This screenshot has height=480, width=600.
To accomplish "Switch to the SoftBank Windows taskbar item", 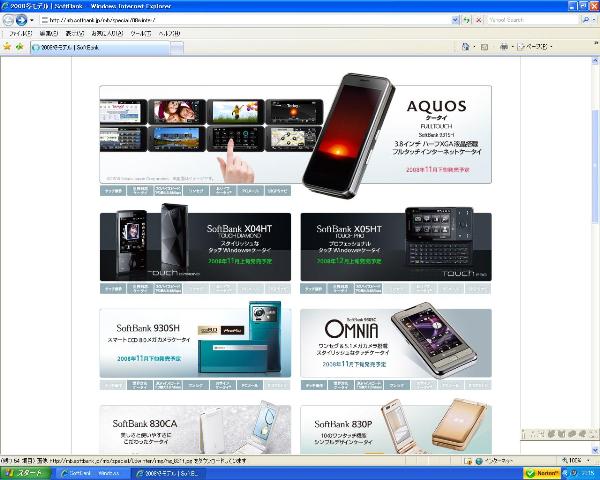I will [91, 473].
